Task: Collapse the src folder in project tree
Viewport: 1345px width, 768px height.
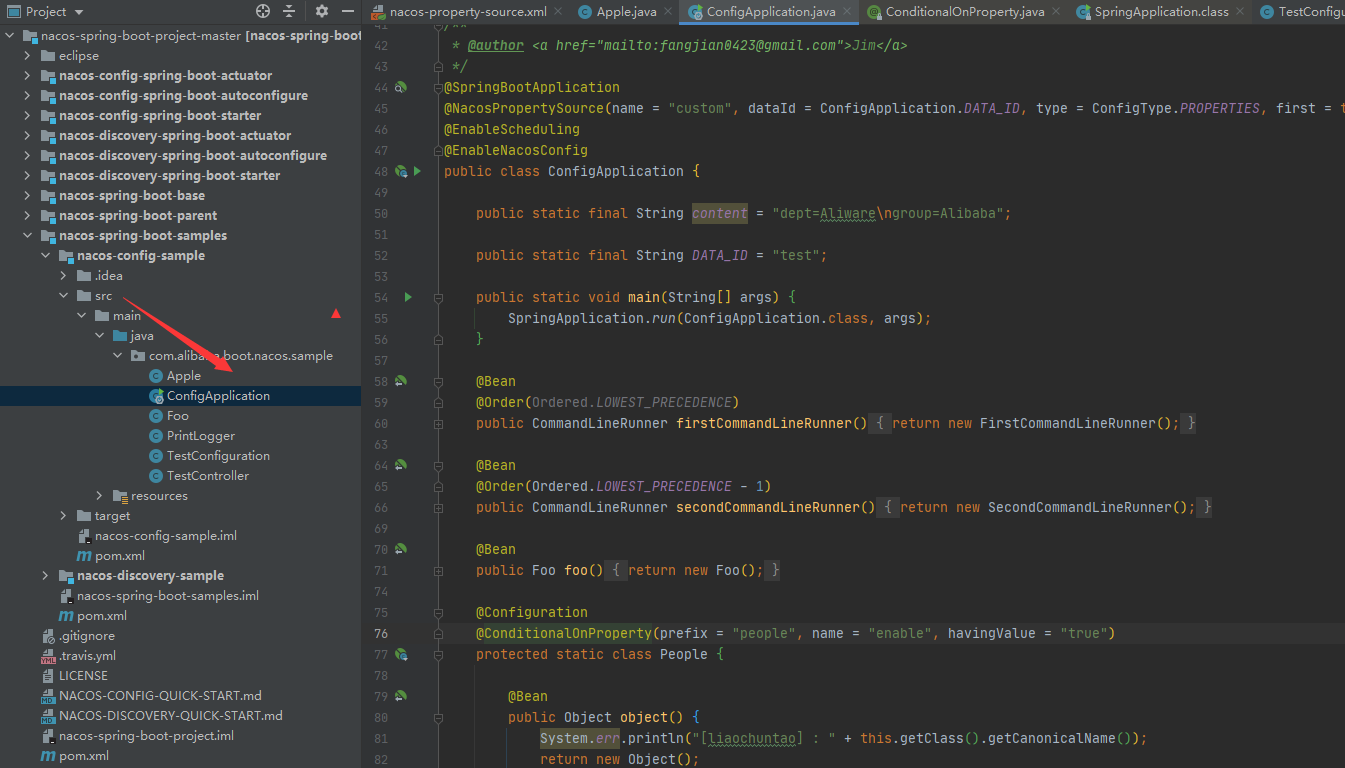Action: tap(63, 295)
